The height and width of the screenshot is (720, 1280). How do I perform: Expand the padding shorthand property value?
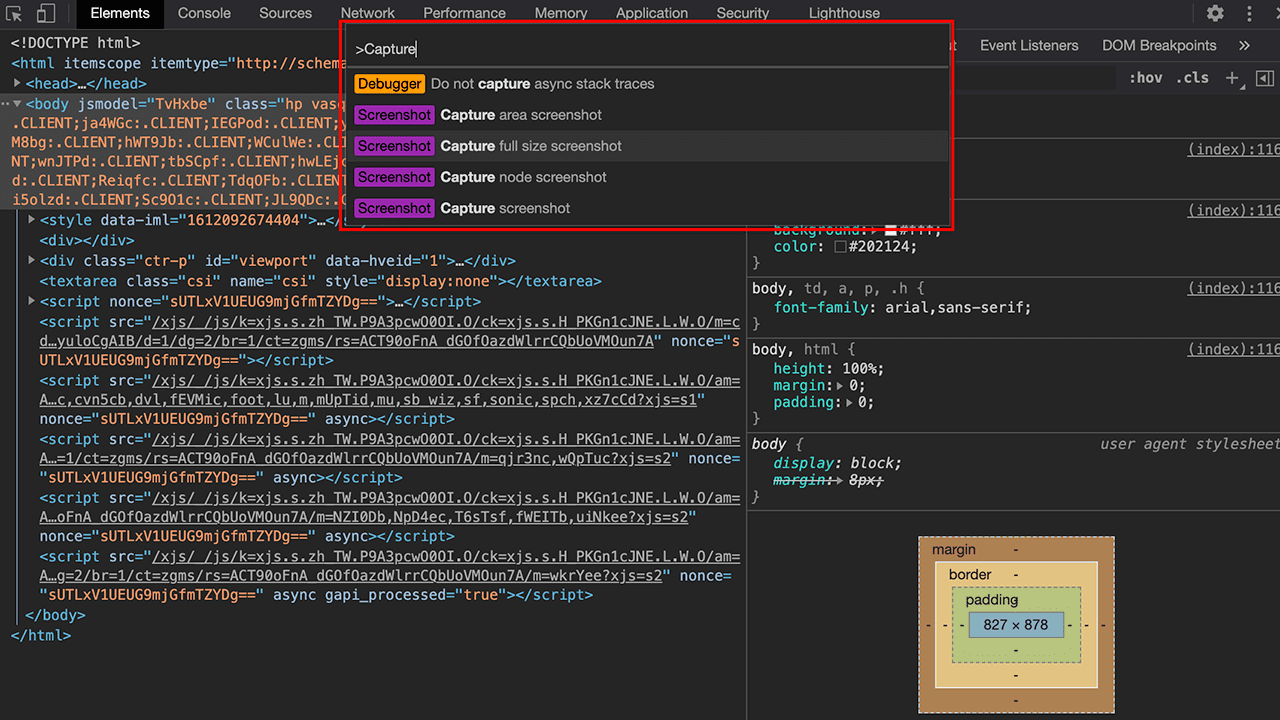click(x=850, y=403)
